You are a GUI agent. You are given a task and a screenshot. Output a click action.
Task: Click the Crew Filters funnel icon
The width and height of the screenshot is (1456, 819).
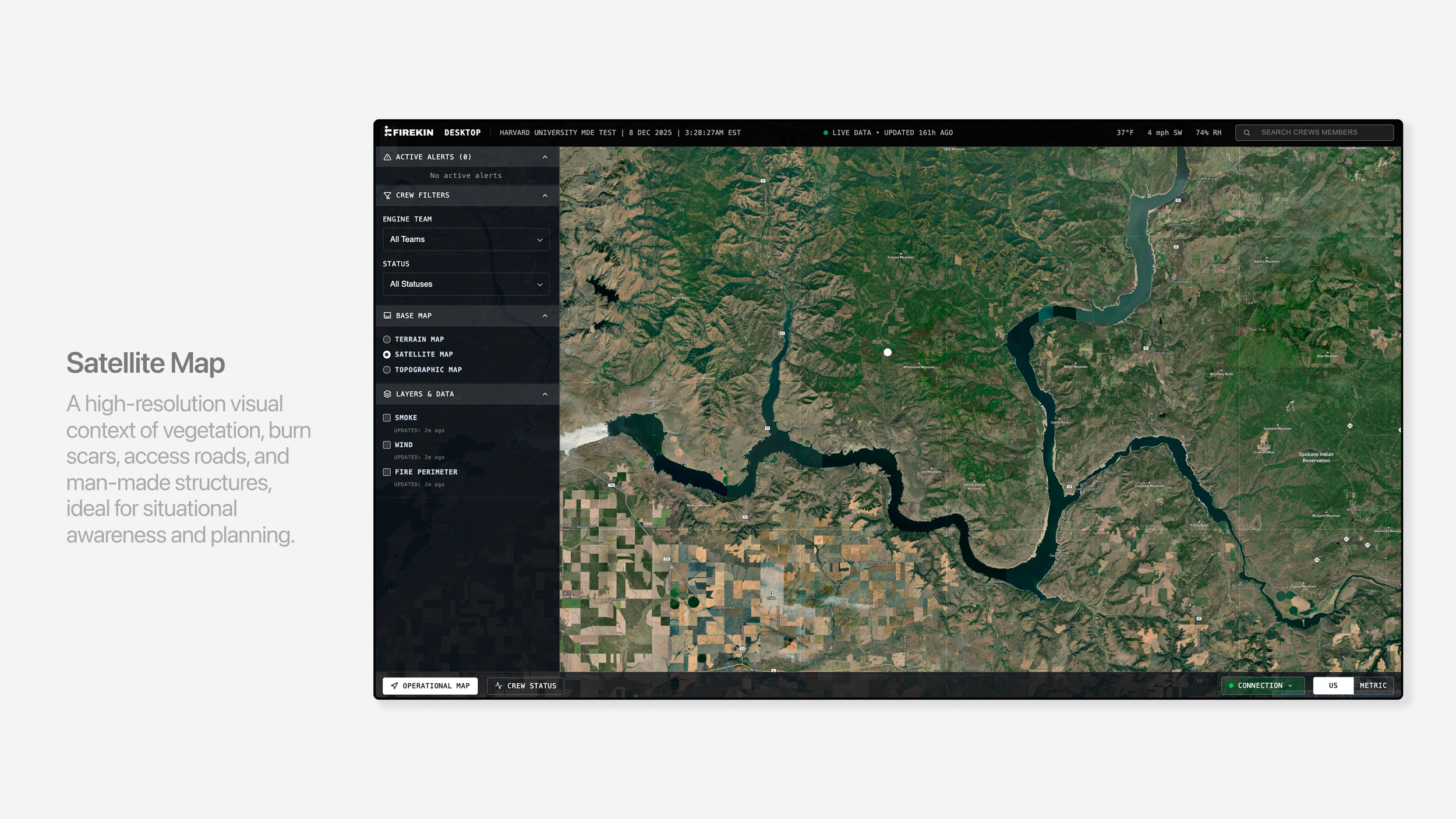point(387,195)
